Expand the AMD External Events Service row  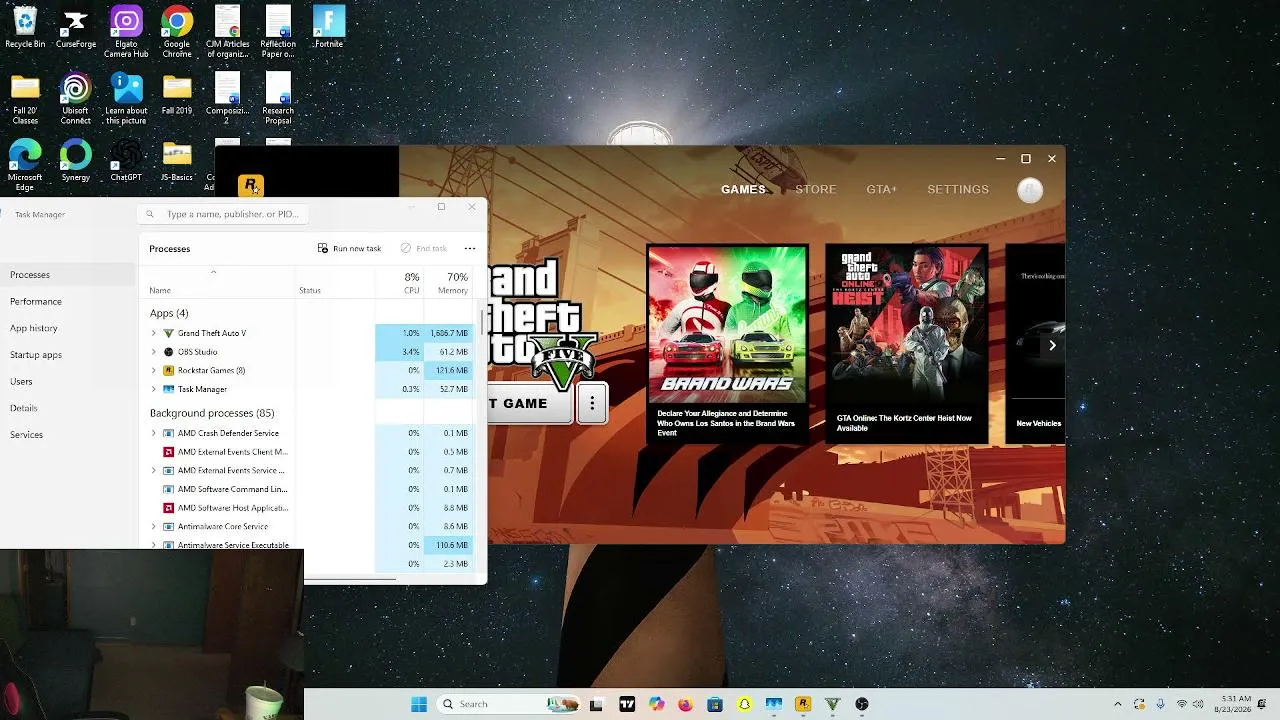(x=154, y=470)
